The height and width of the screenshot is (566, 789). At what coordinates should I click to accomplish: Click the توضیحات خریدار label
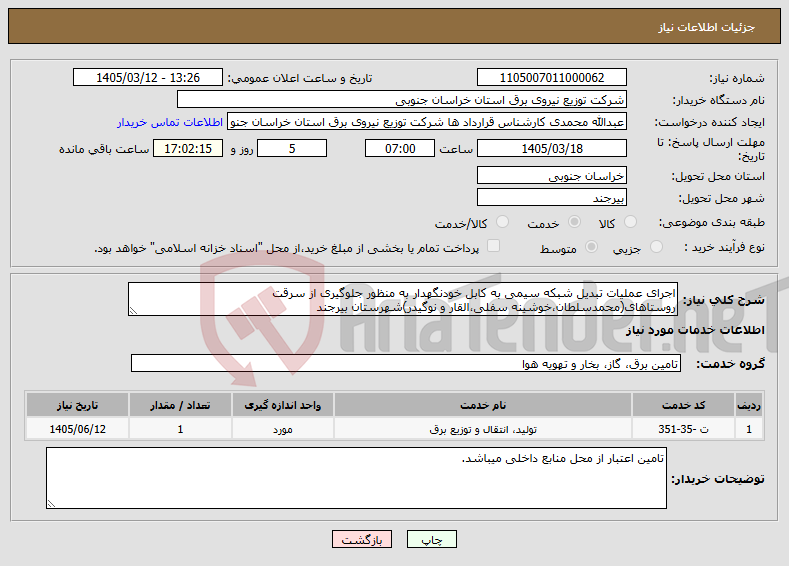click(718, 478)
